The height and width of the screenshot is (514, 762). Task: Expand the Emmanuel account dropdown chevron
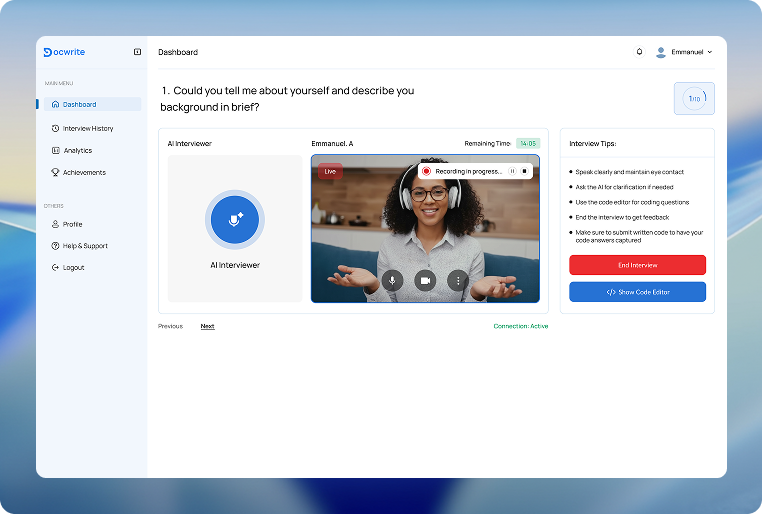click(710, 52)
